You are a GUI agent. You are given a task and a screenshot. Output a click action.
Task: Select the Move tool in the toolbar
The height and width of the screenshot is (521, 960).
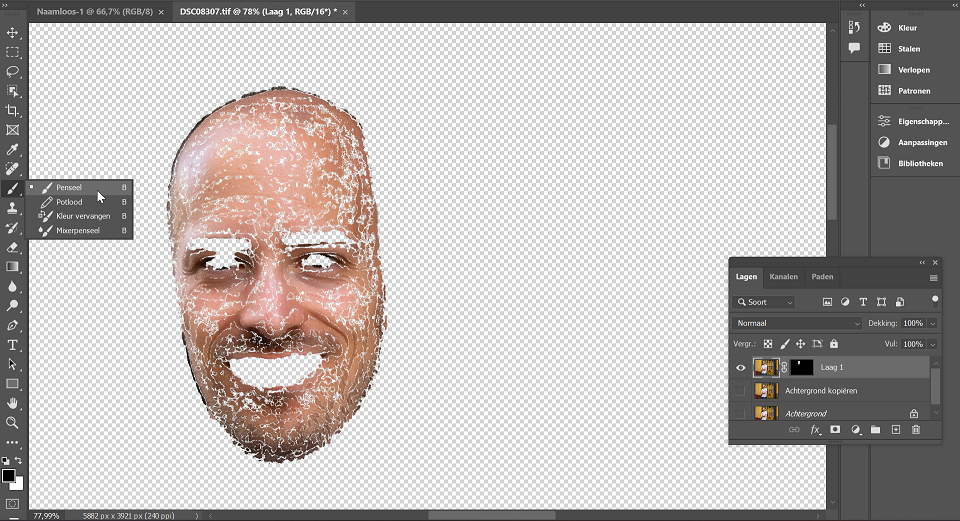point(13,33)
